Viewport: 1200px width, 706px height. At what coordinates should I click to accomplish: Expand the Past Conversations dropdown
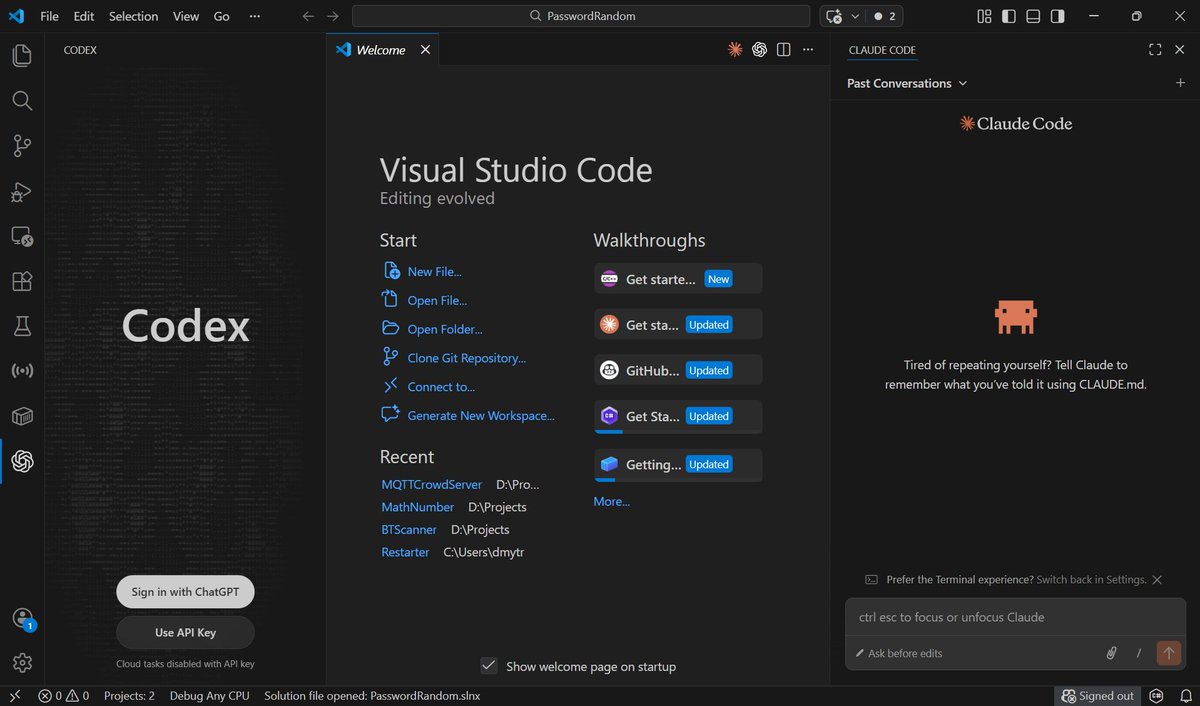907,83
